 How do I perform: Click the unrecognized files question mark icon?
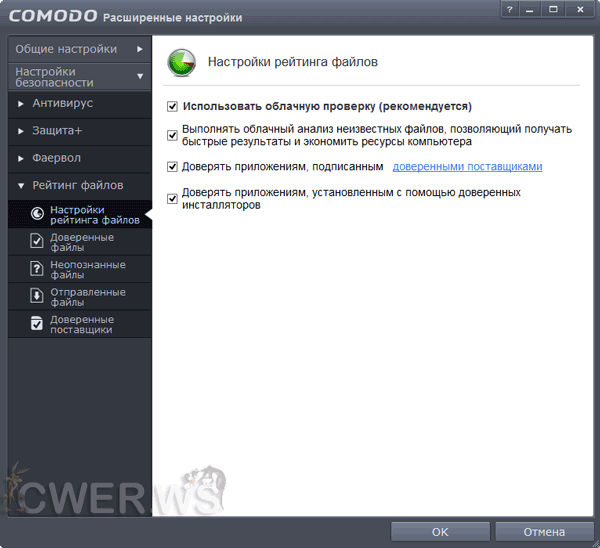[x=37, y=269]
